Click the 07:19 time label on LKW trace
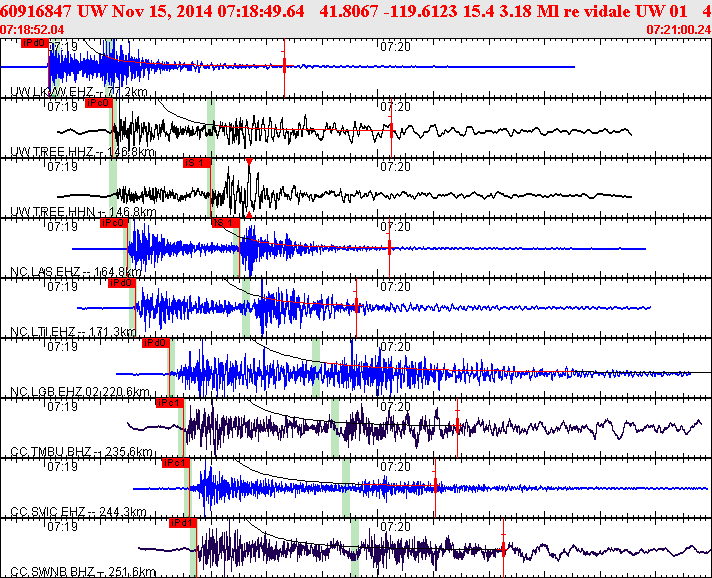 63,46
